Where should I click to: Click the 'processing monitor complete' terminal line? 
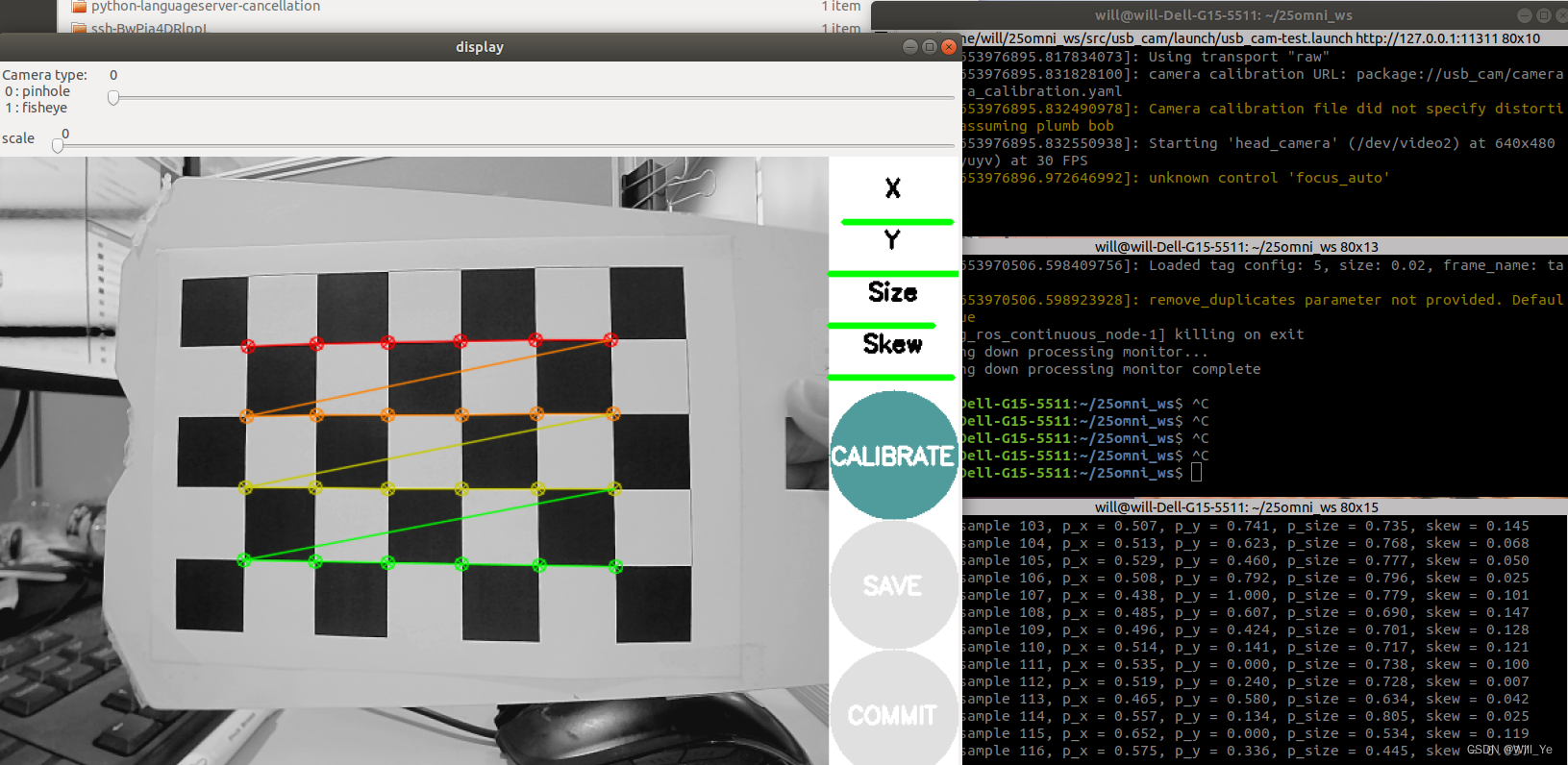[x=1111, y=369]
